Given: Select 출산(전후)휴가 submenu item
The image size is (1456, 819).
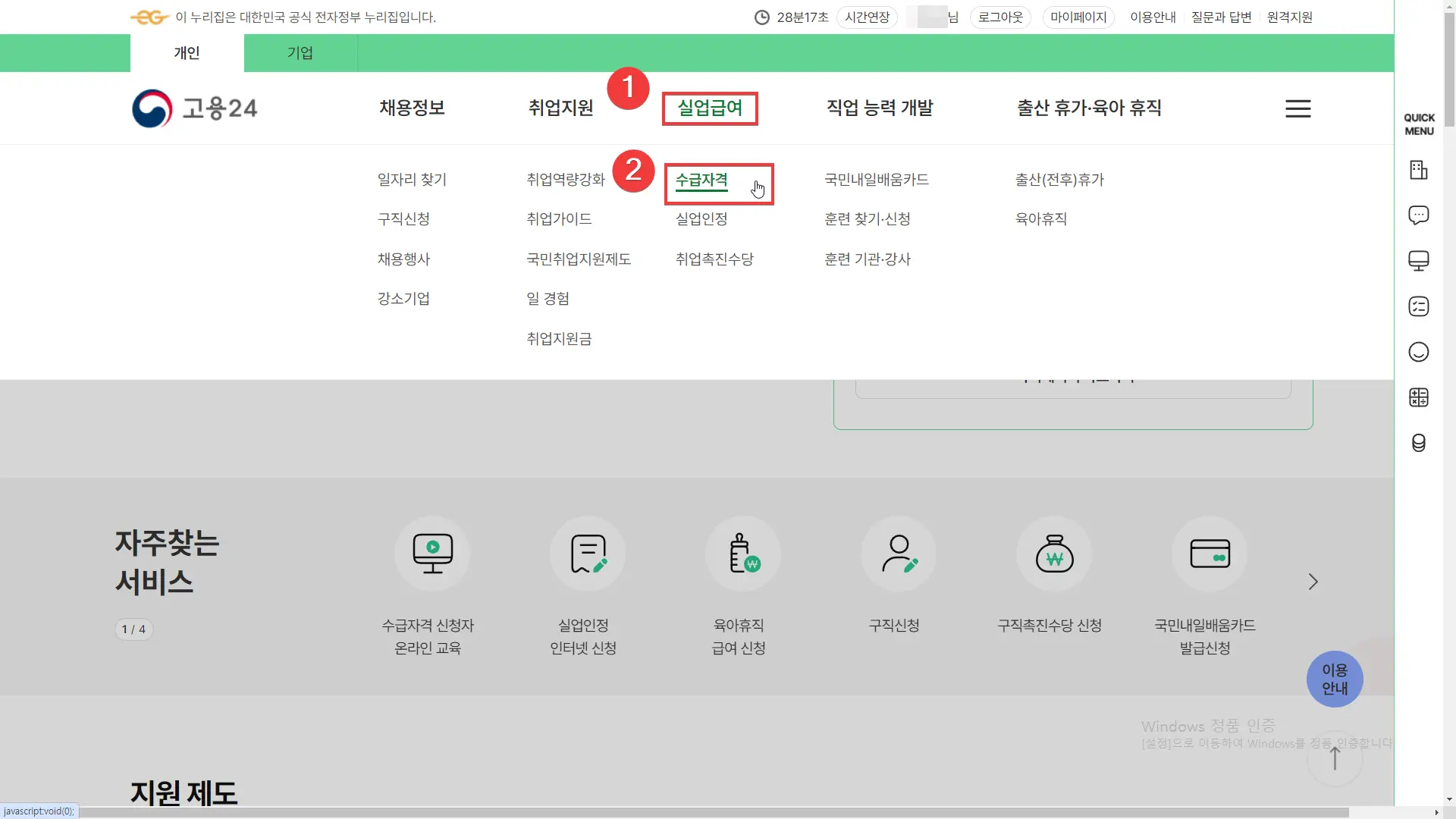Looking at the screenshot, I should [1059, 180].
